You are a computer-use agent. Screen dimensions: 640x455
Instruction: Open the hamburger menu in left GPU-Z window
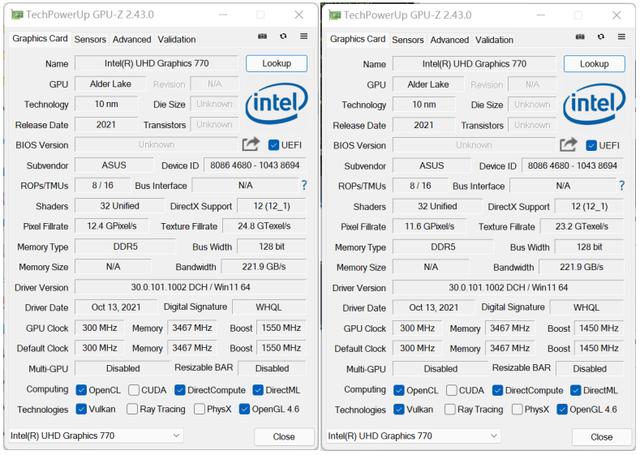[304, 36]
